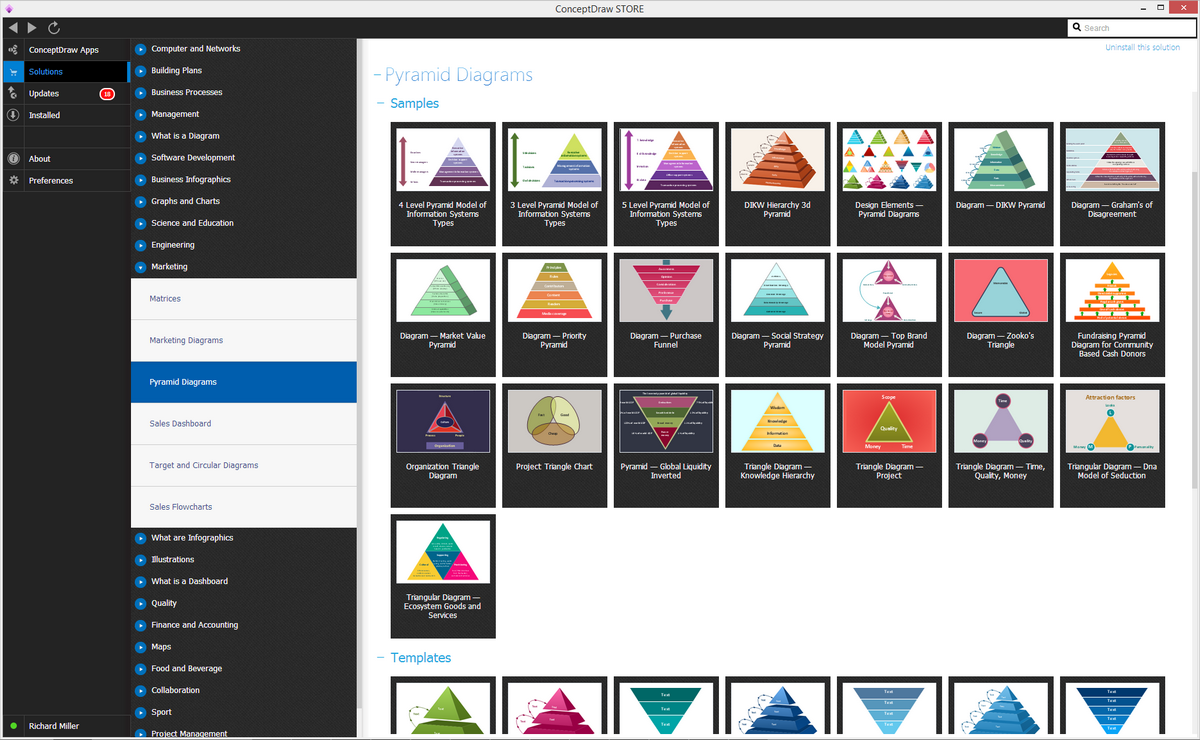Screen dimensions: 1200x740
Task: Open Fundraising Pyramid Diagram sample
Action: [x=1112, y=314]
